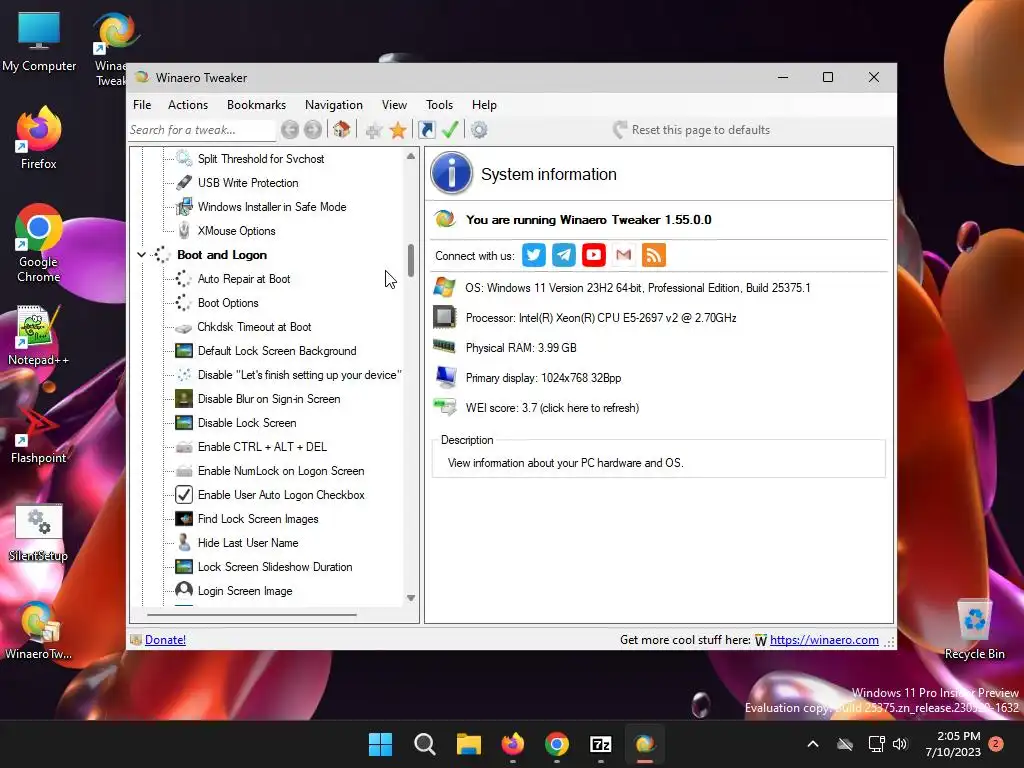Click the tree scroll down arrow
Image resolution: width=1024 pixels, height=768 pixels.
tap(411, 598)
